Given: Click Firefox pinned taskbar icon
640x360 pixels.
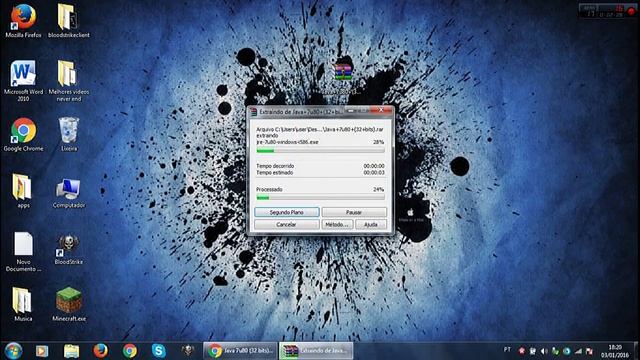Looking at the screenshot, I should pos(100,351).
